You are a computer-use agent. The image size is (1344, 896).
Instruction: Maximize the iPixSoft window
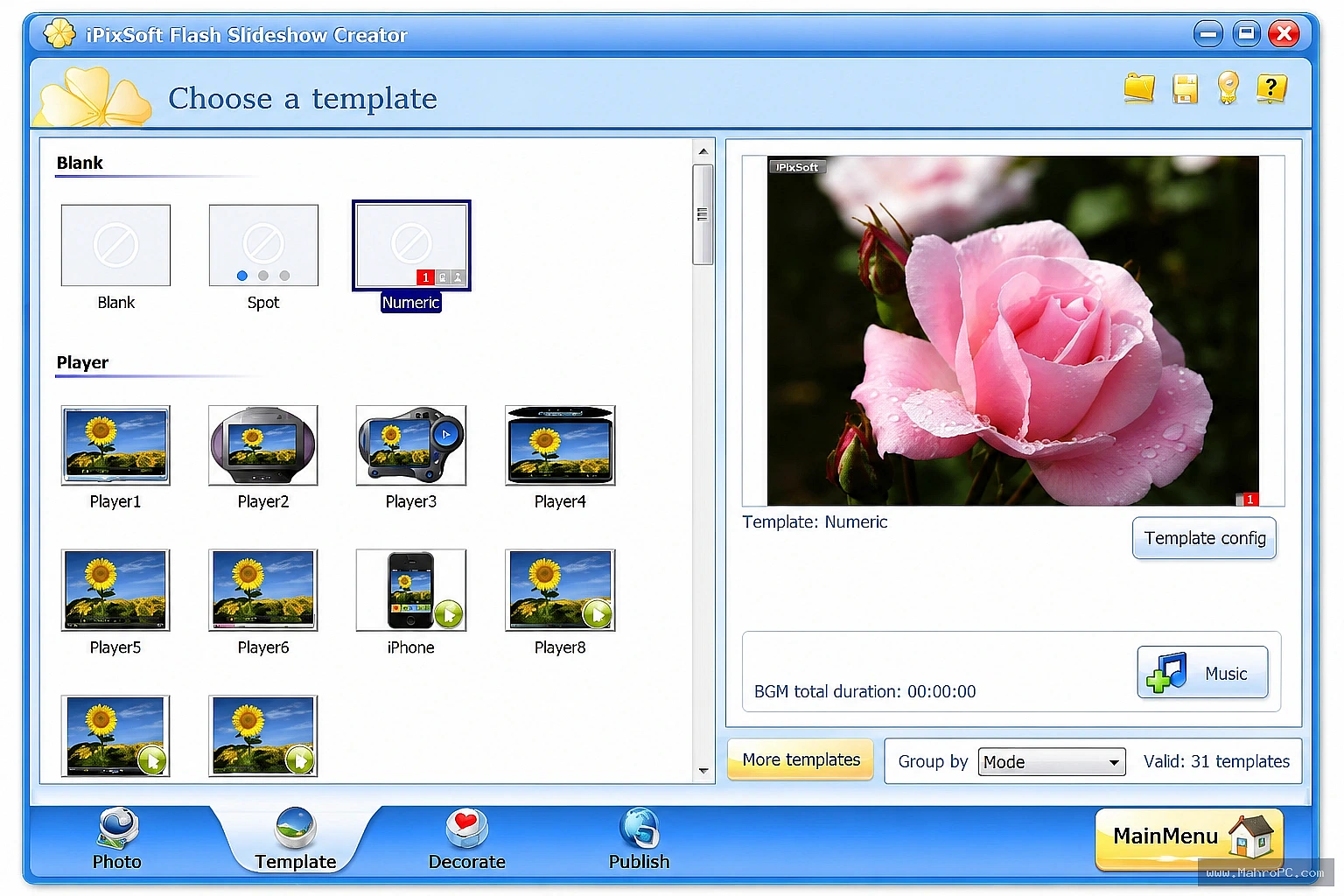[1246, 34]
